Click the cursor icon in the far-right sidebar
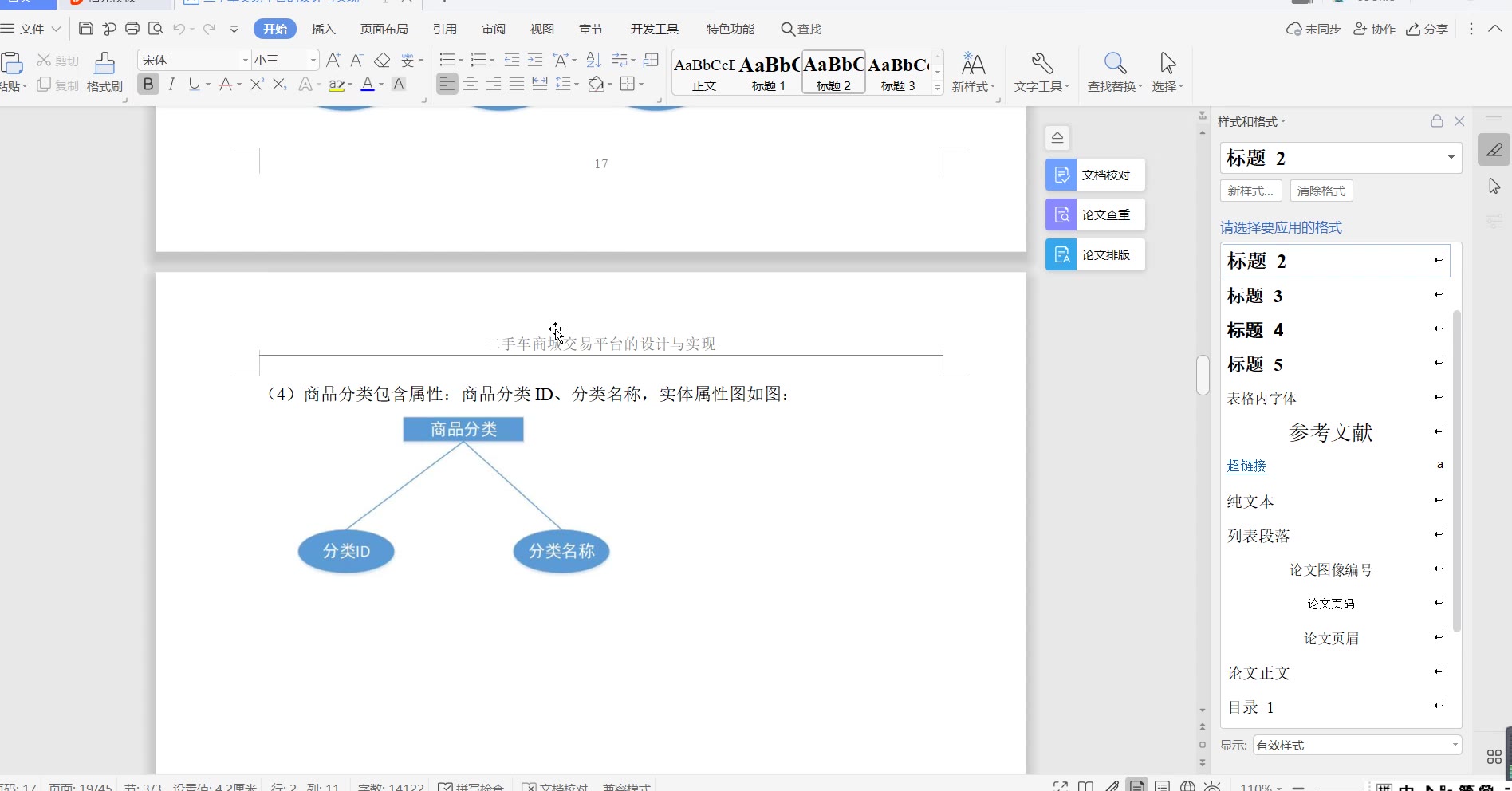The image size is (1512, 791). tap(1494, 186)
